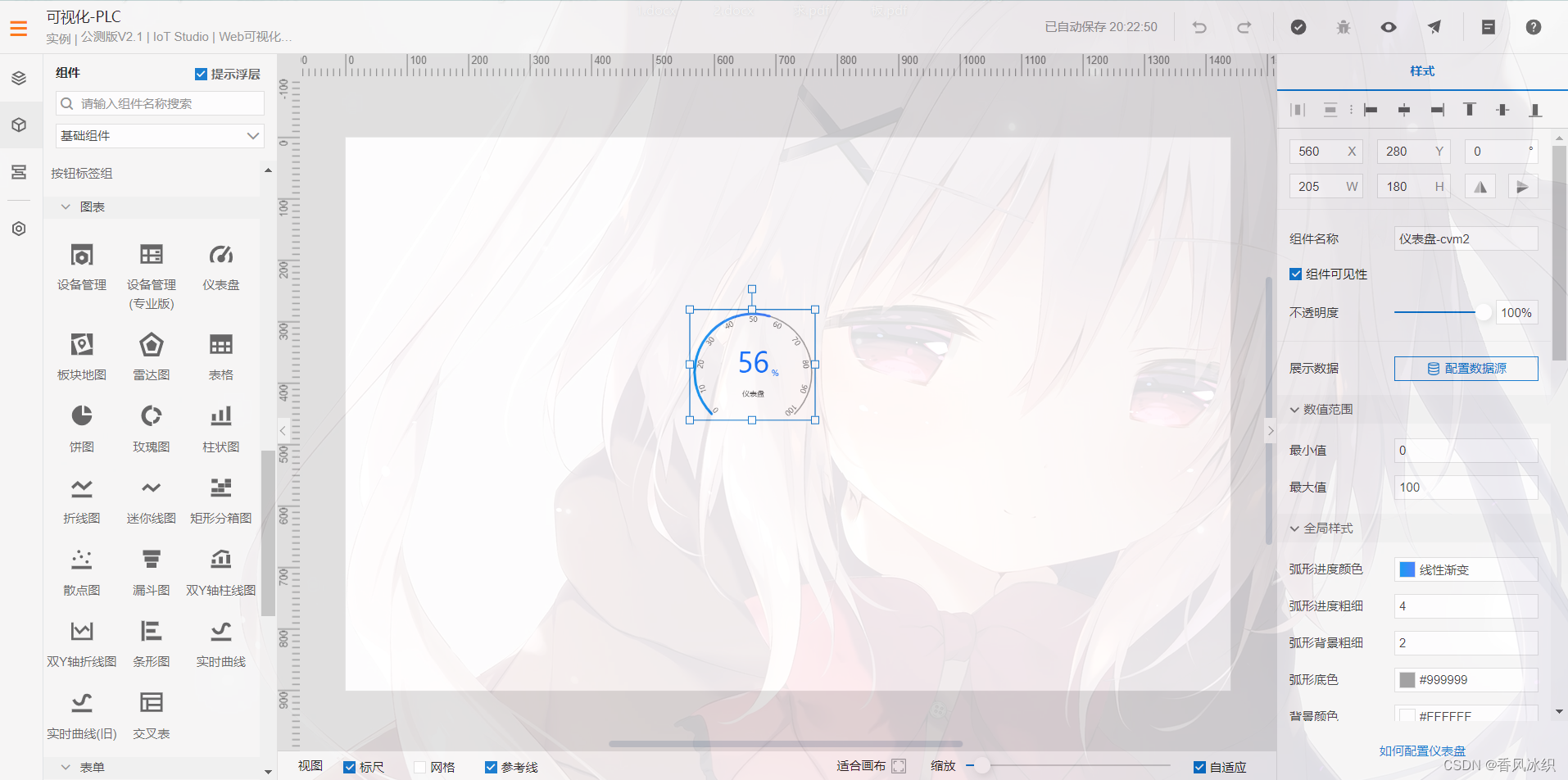
Task: Select the 散点图 scatter chart component
Action: point(82,572)
